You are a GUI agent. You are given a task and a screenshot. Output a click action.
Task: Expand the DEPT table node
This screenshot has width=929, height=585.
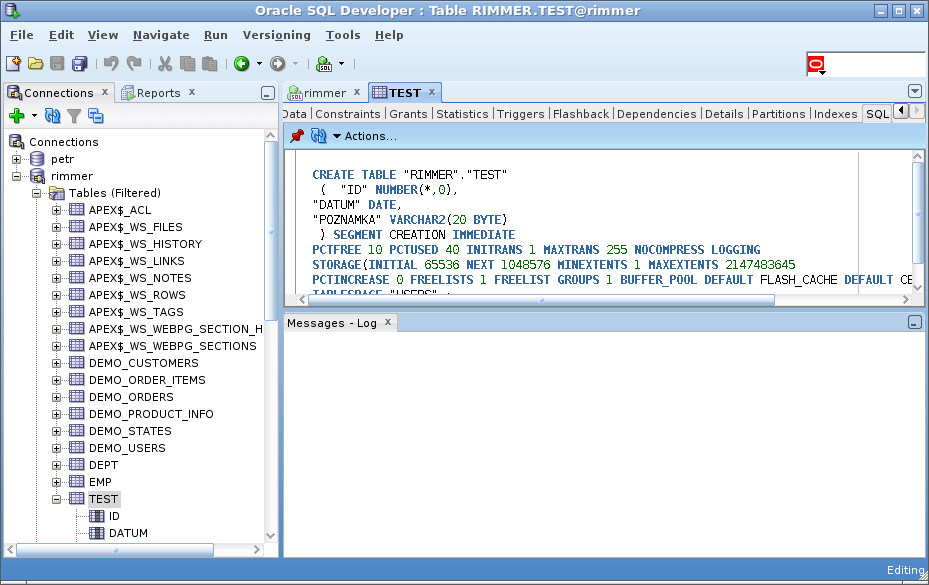pyautogui.click(x=57, y=464)
